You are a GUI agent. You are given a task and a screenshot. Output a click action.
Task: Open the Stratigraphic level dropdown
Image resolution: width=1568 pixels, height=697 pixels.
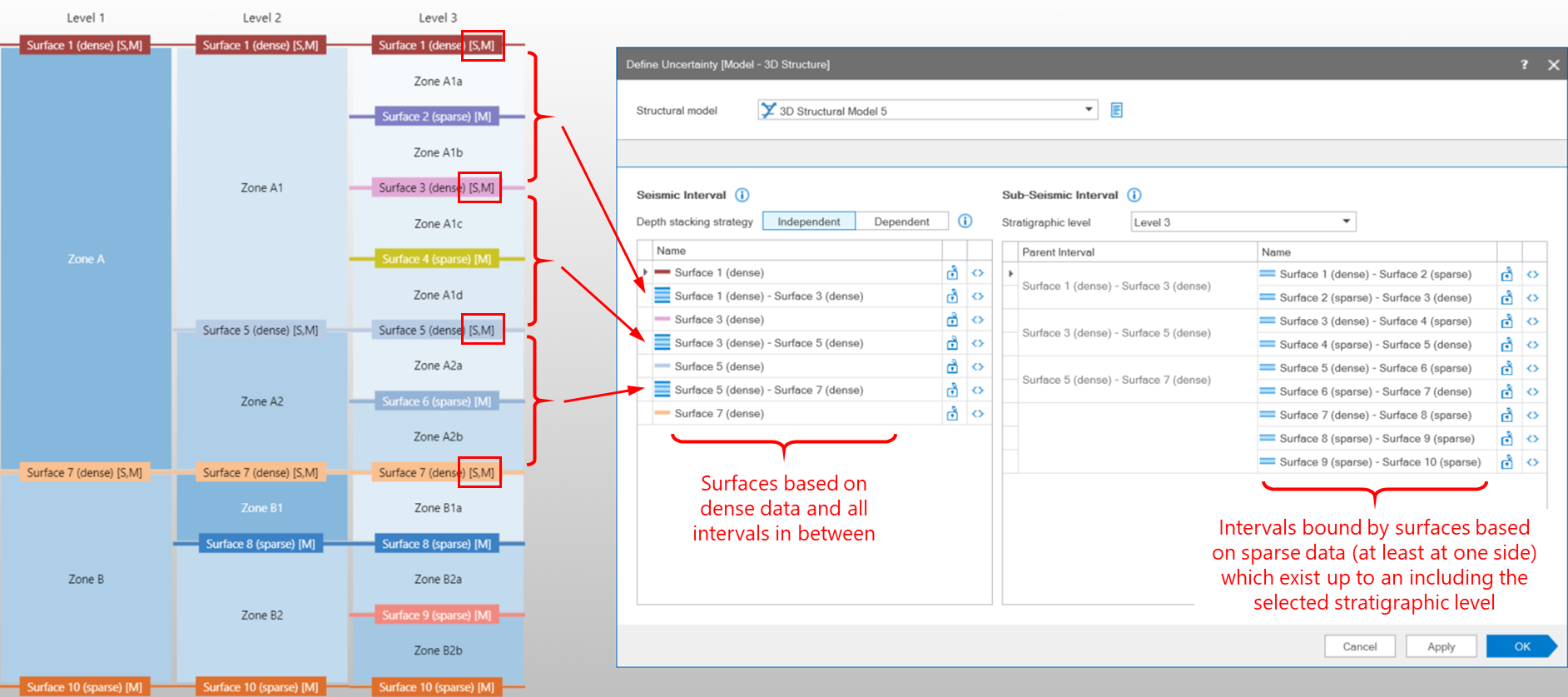click(x=1345, y=222)
